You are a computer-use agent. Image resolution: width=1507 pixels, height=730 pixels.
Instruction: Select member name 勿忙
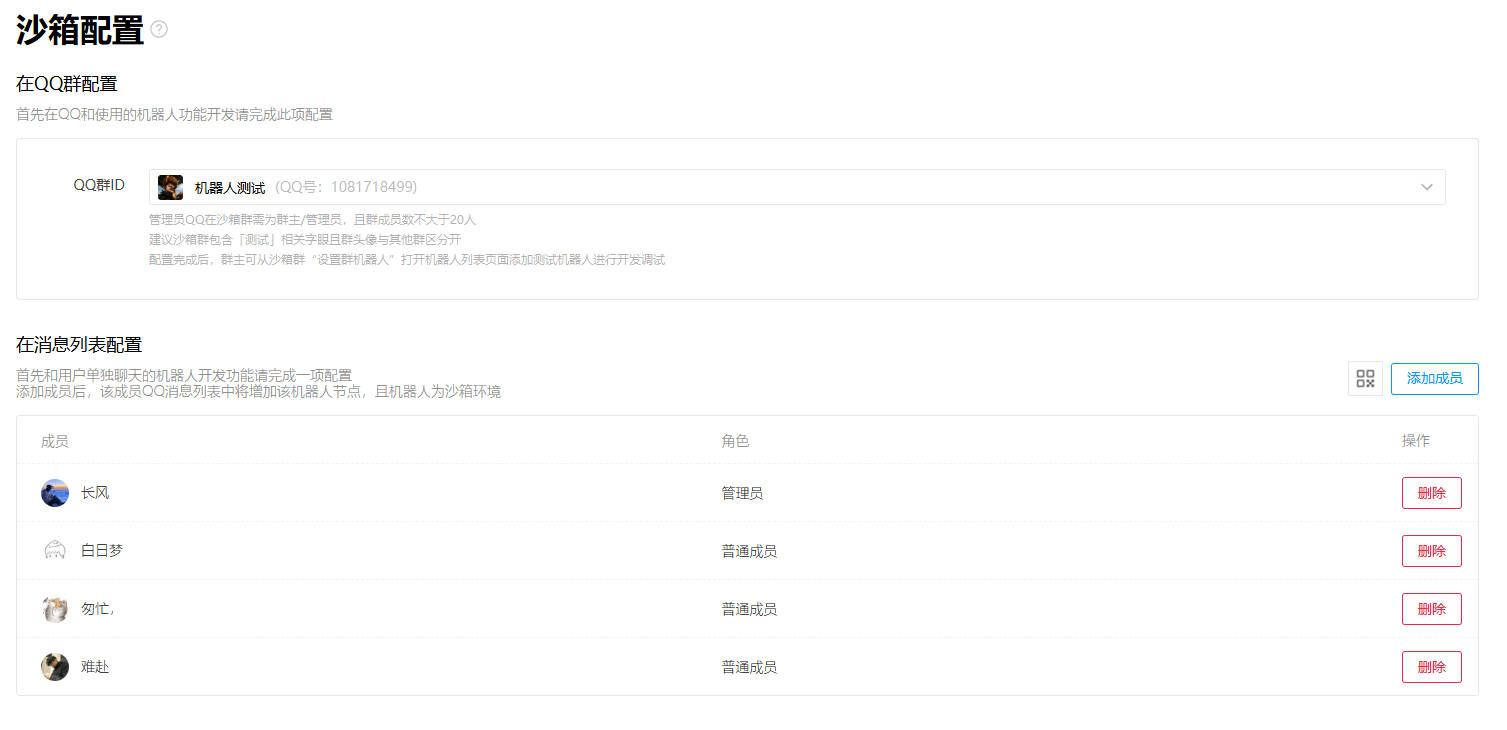97,609
